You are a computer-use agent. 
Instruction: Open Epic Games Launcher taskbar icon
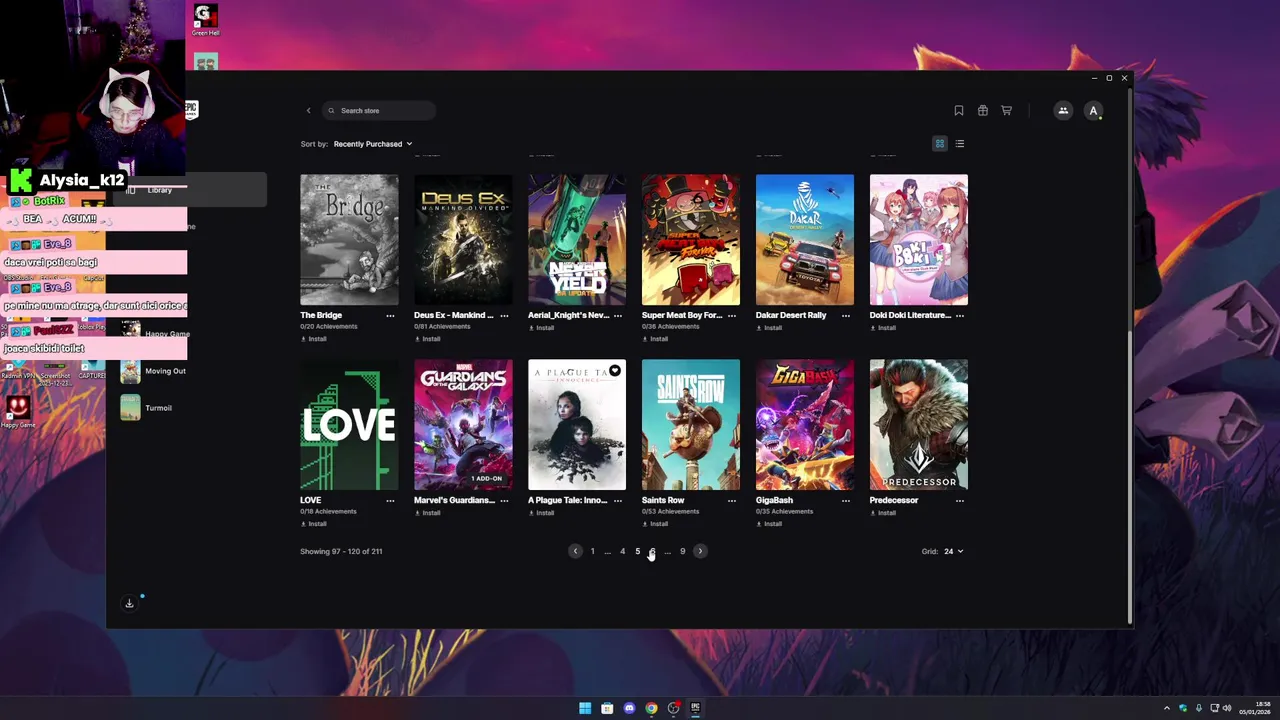695,708
